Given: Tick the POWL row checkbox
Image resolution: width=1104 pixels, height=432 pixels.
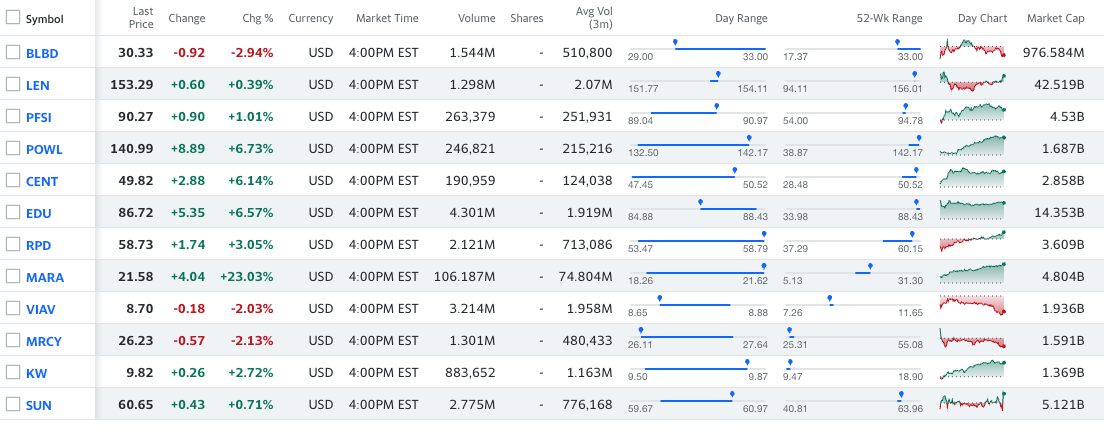Looking at the screenshot, I should (13, 148).
